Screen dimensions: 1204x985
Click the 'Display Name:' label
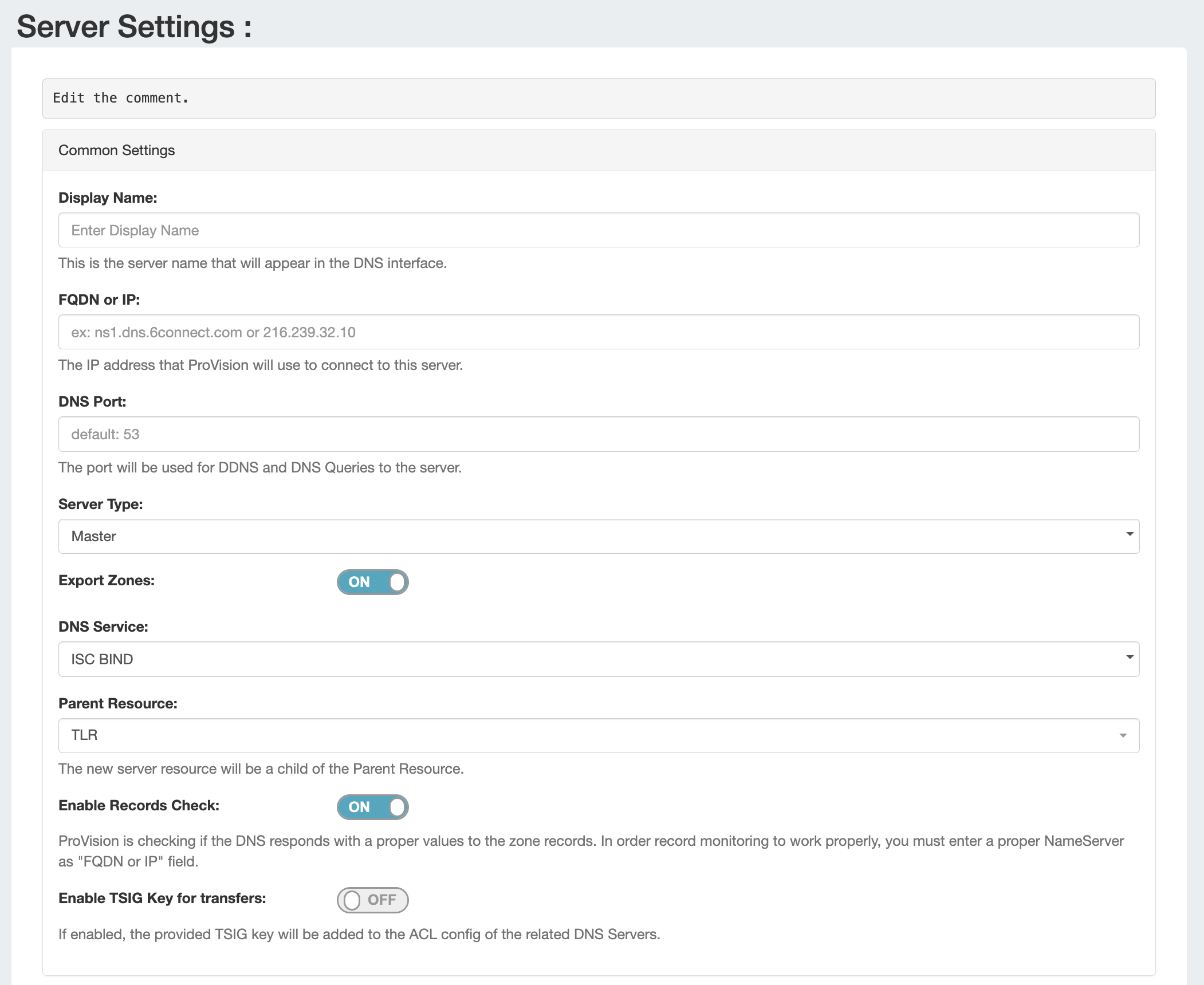(108, 198)
